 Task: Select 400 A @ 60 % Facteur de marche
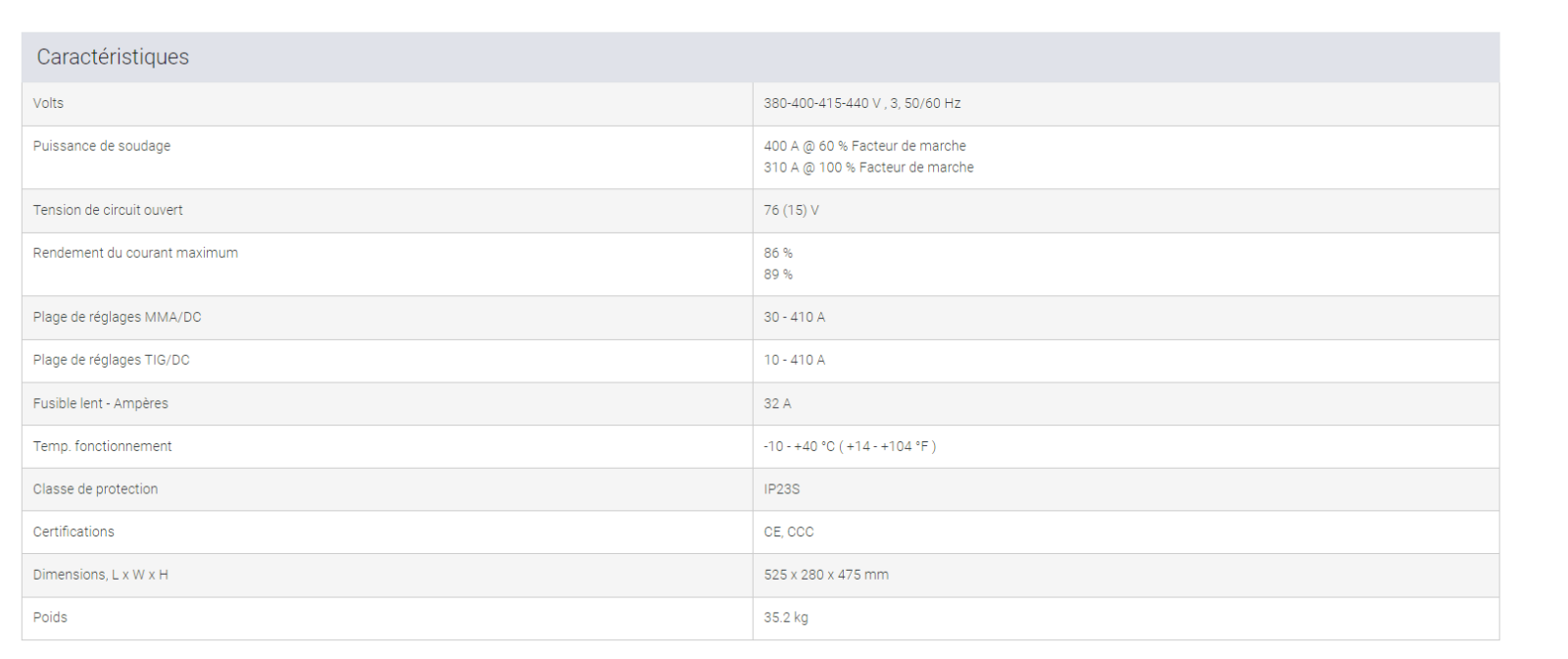point(864,146)
